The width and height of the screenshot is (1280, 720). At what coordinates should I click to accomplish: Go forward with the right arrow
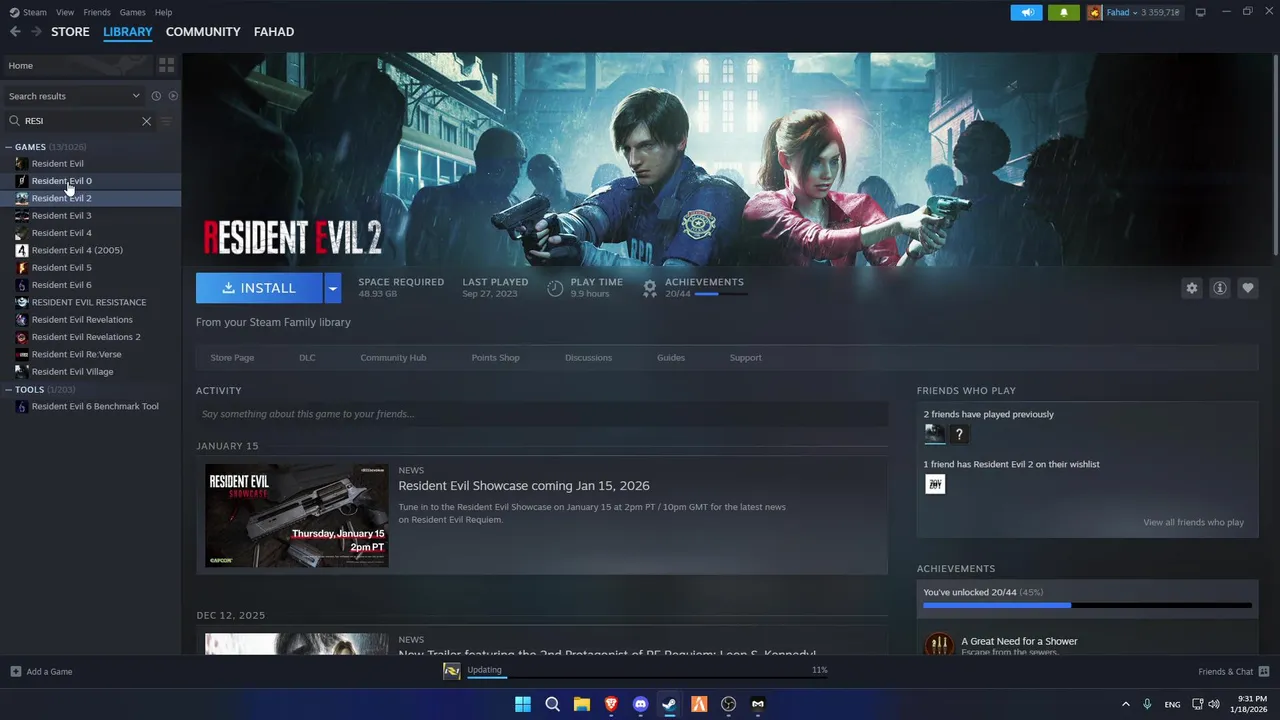(x=36, y=32)
